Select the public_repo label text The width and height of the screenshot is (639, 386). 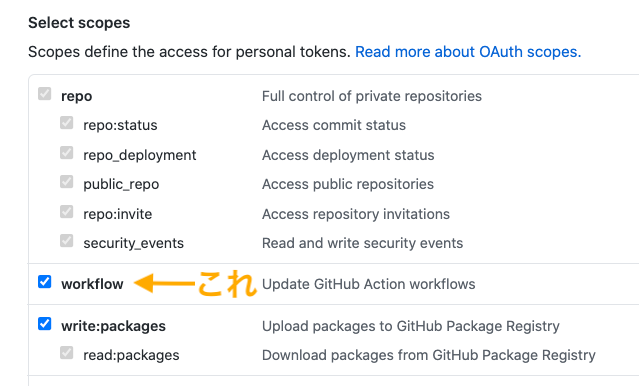[x=121, y=184]
